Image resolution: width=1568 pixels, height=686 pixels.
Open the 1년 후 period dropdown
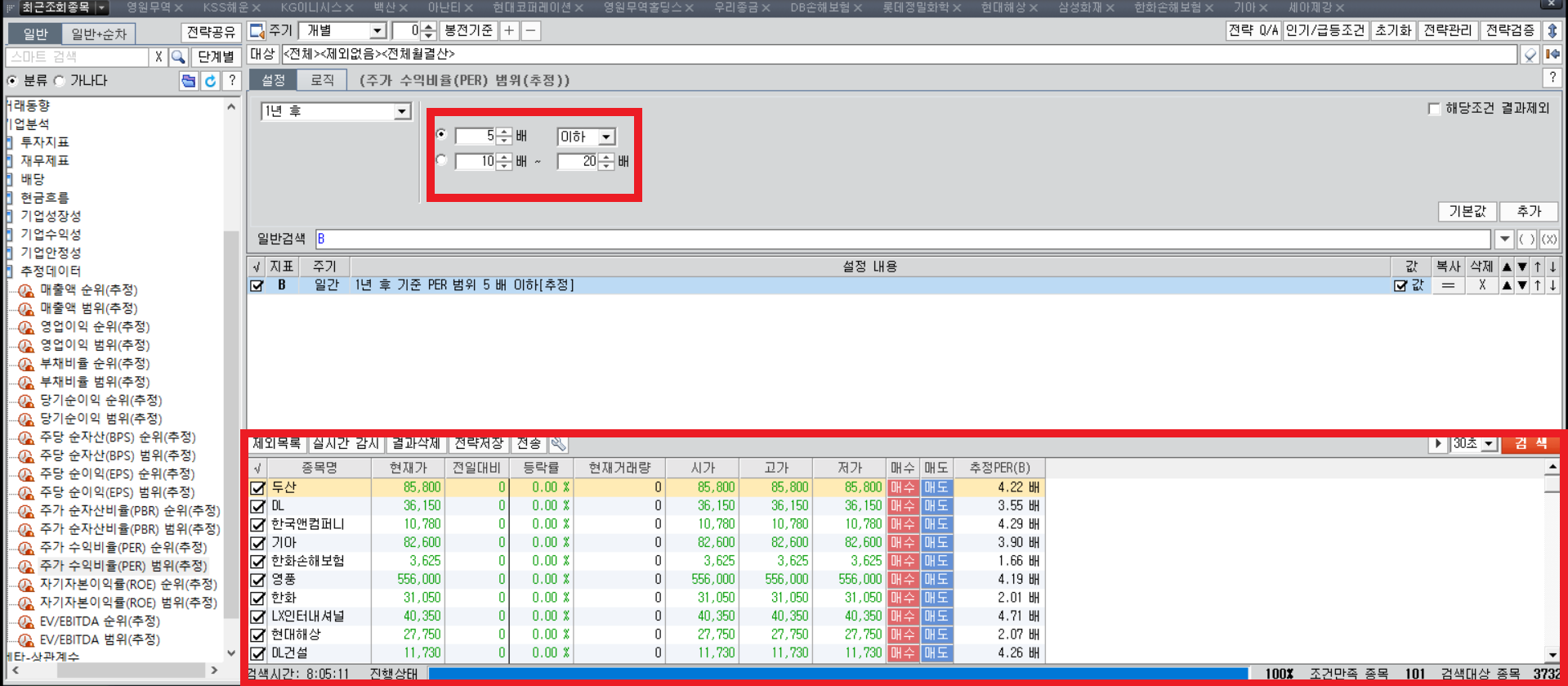coord(402,111)
